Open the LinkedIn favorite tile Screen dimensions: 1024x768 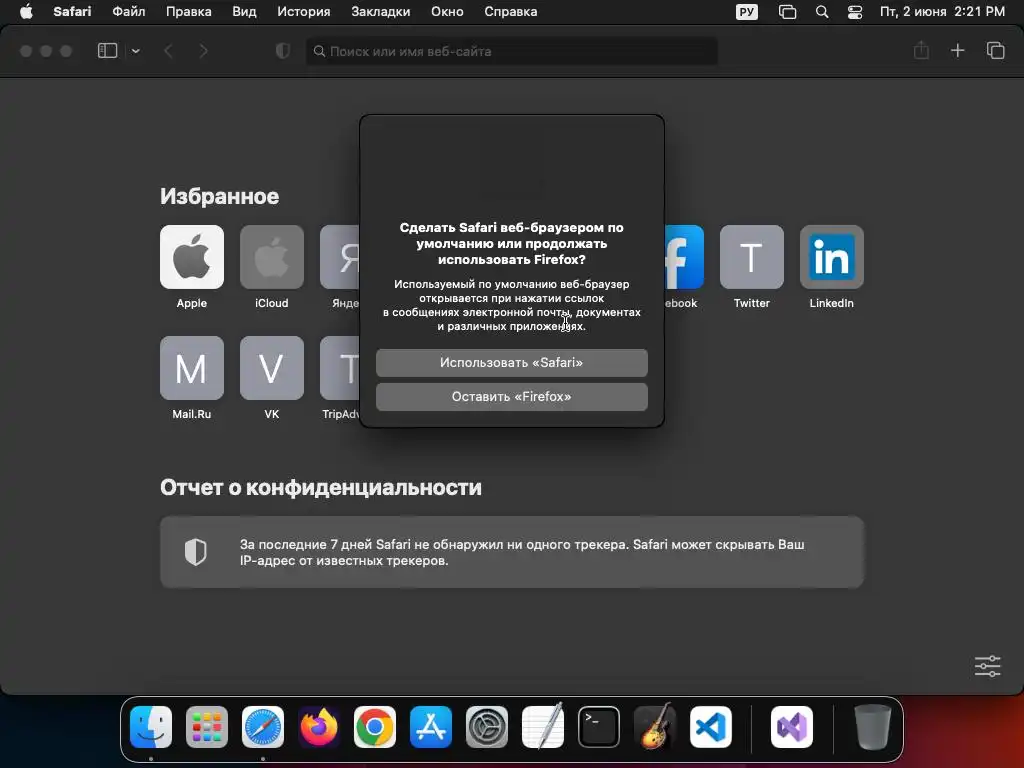(831, 257)
